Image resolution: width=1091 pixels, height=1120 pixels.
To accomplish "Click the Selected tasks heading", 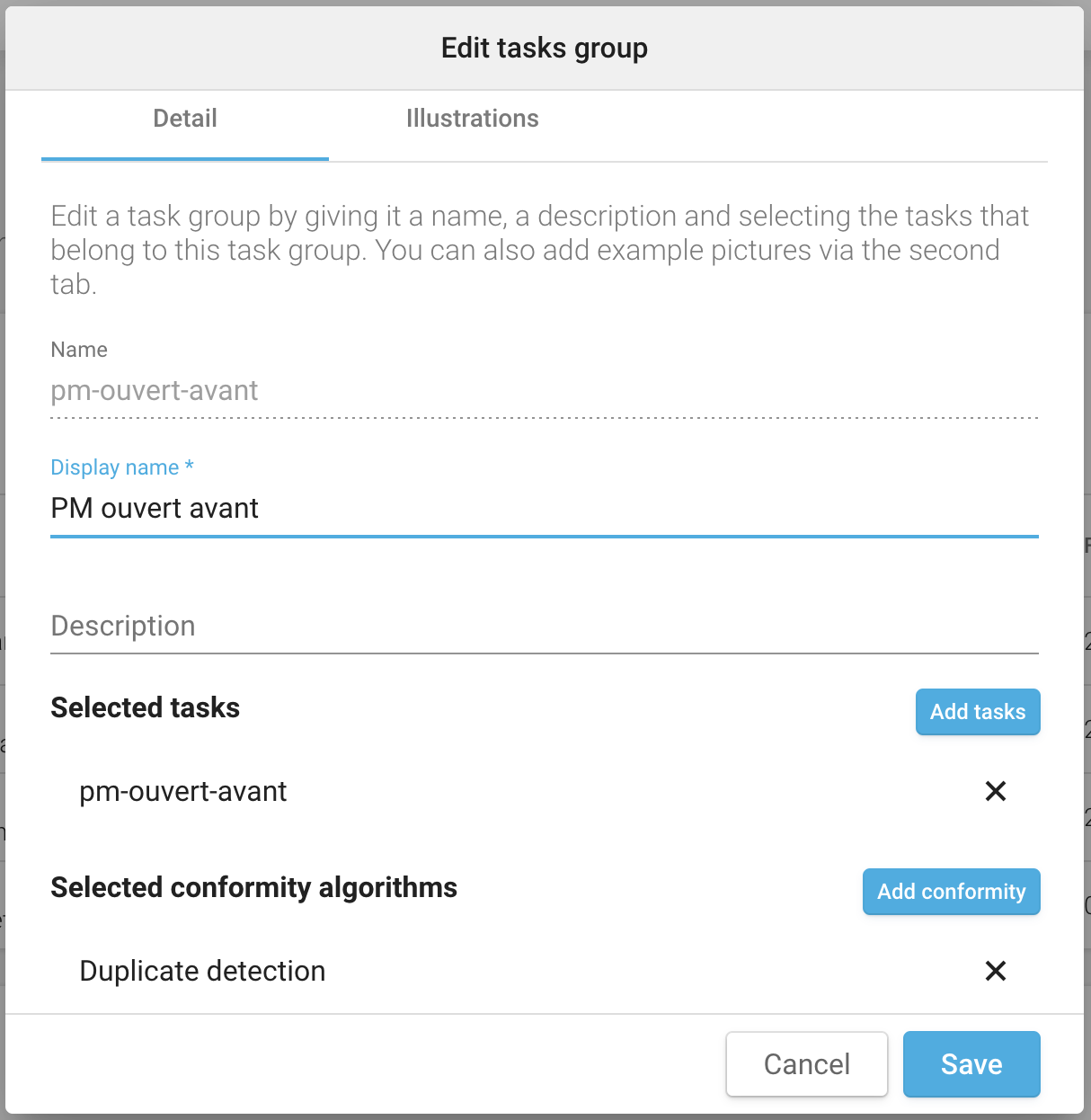I will (x=146, y=708).
